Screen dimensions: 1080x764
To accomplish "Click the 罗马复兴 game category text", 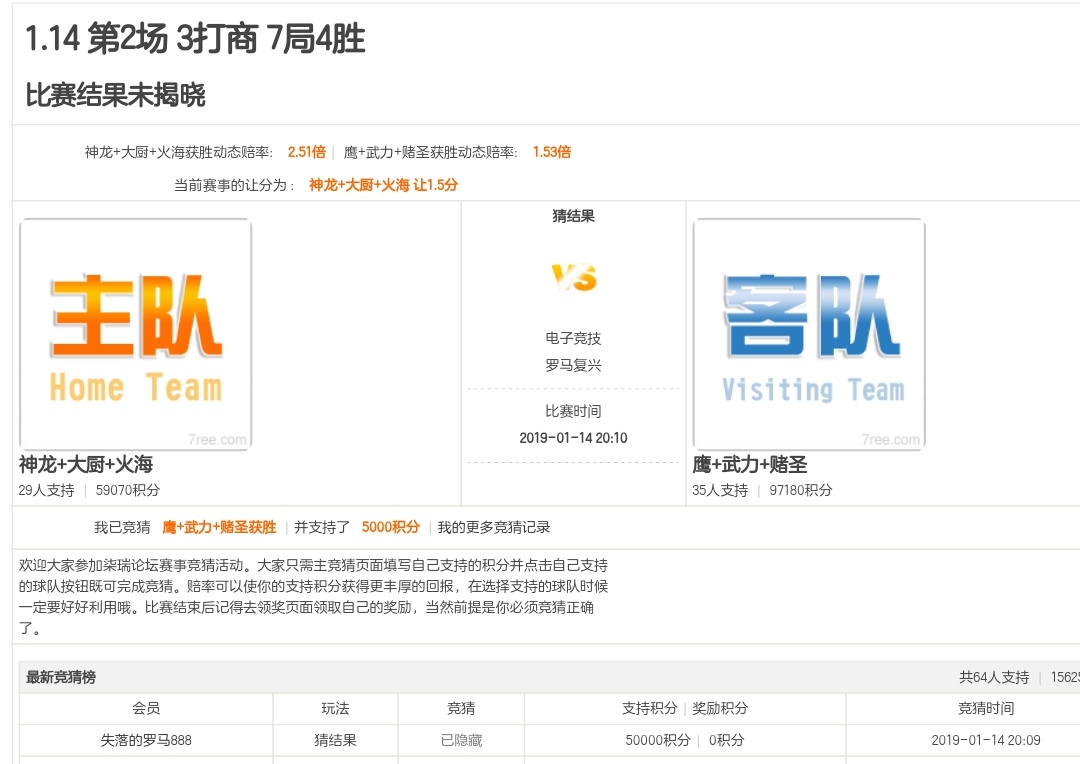I will 573,366.
